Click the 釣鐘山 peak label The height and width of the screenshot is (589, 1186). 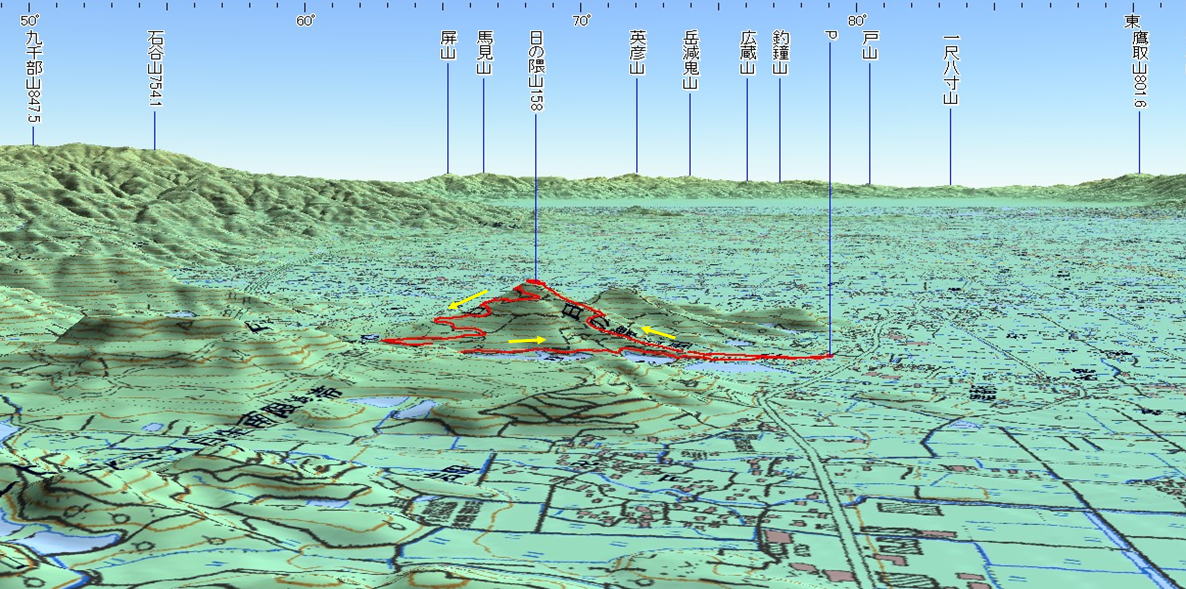coord(780,53)
